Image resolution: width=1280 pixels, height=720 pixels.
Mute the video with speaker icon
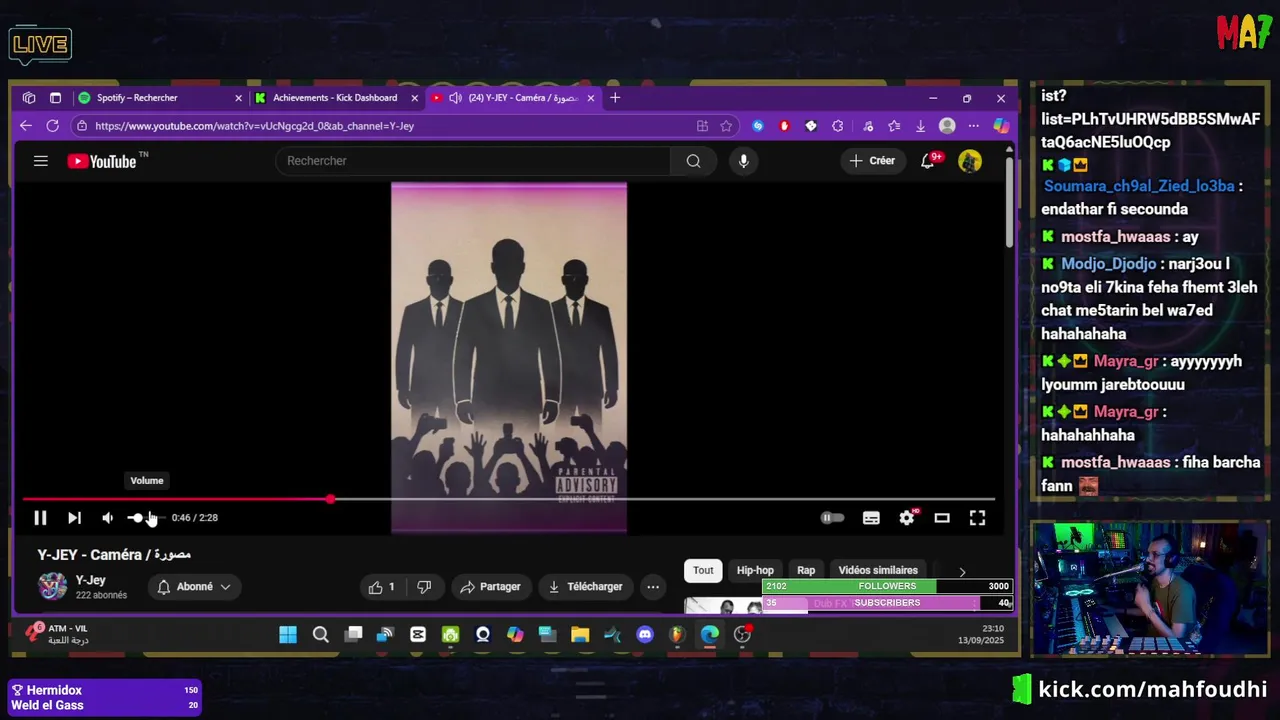pyautogui.click(x=108, y=518)
